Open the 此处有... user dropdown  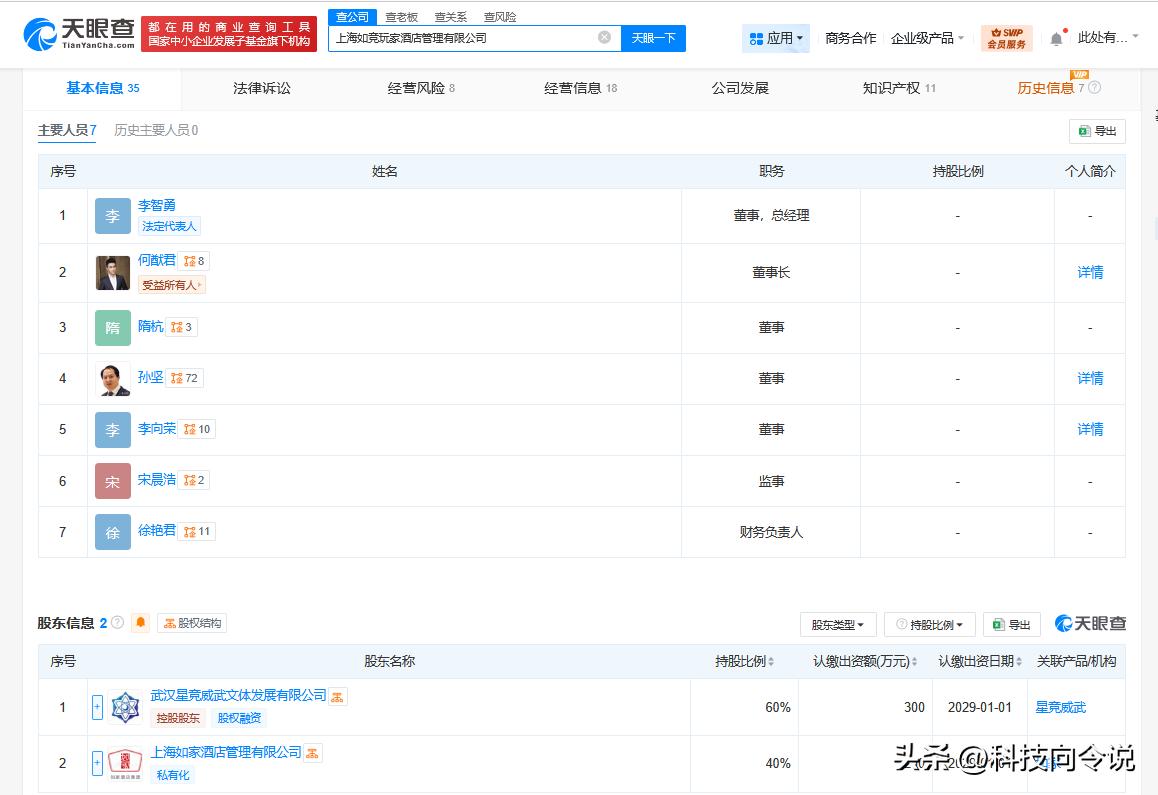pyautogui.click(x=1108, y=38)
